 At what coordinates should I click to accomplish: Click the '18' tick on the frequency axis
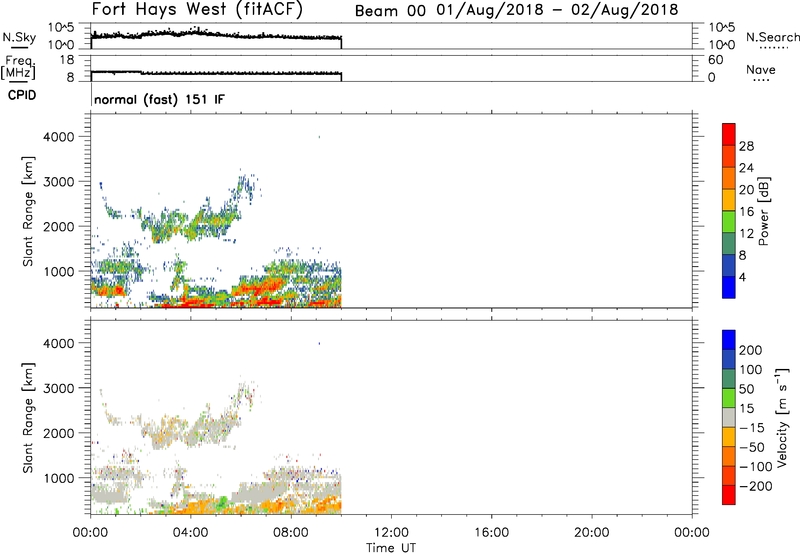tap(67, 60)
